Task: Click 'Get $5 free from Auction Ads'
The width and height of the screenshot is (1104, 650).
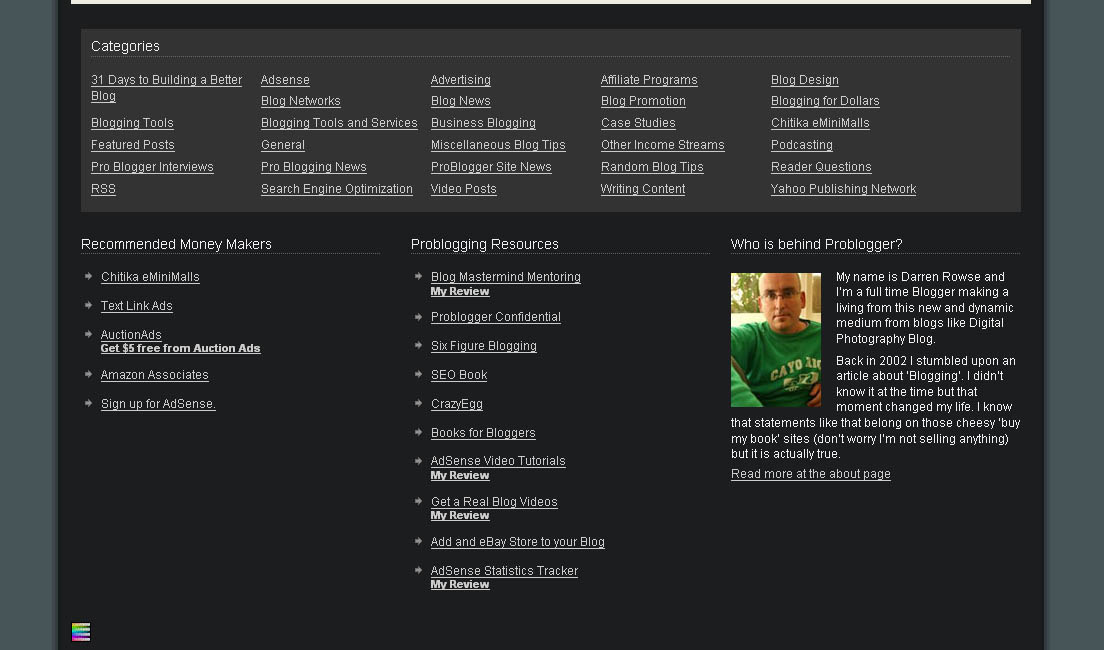Action: (x=180, y=349)
